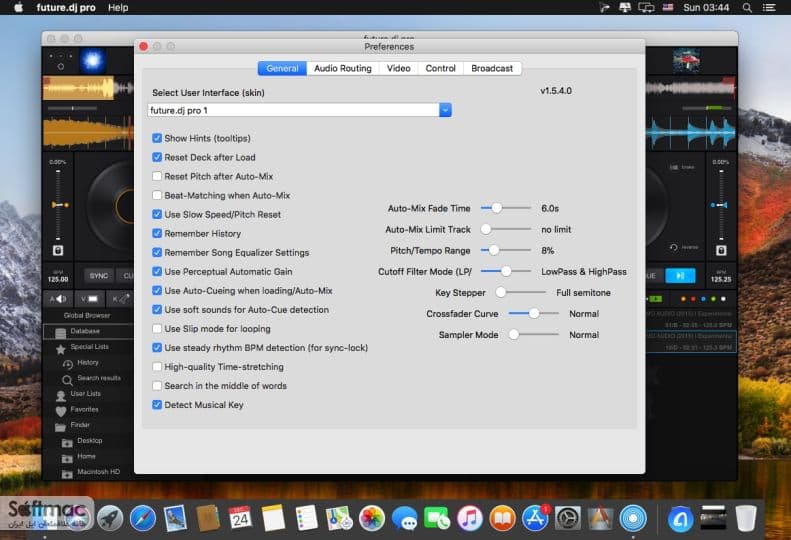
Task: Select Database in the Global Browser
Action: (x=89, y=332)
